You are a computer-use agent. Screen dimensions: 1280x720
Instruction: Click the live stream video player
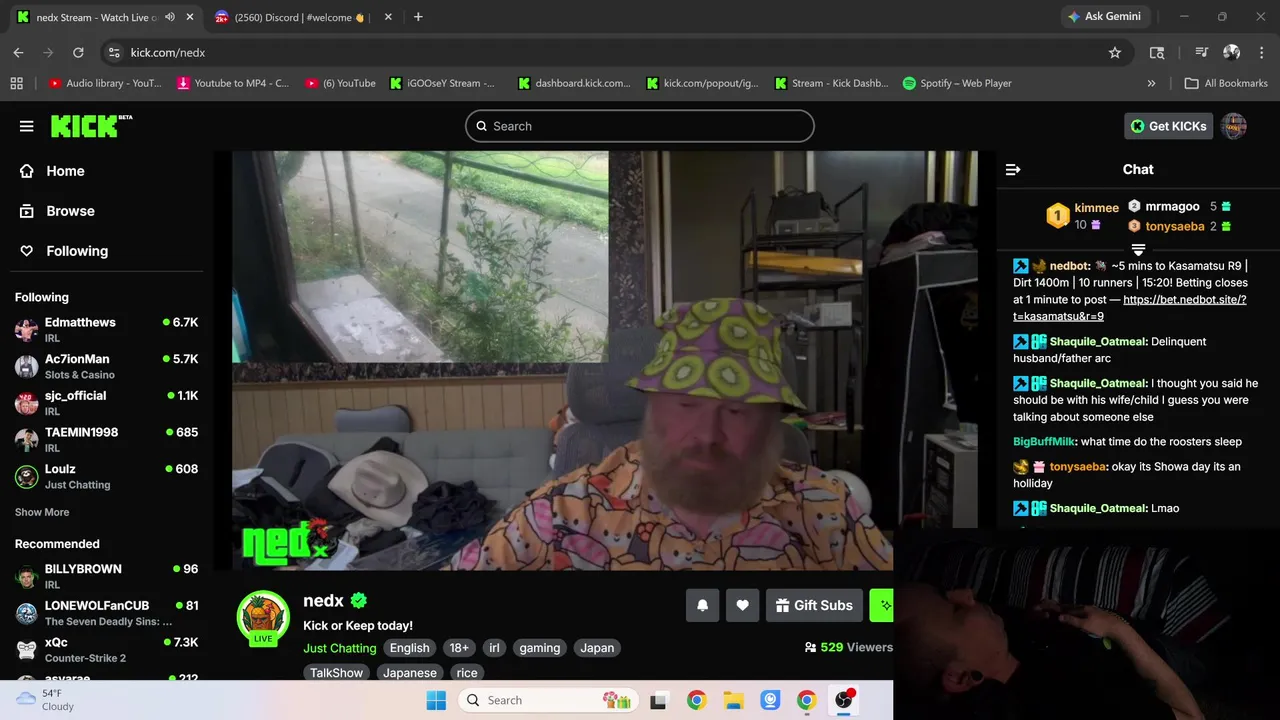[605, 360]
